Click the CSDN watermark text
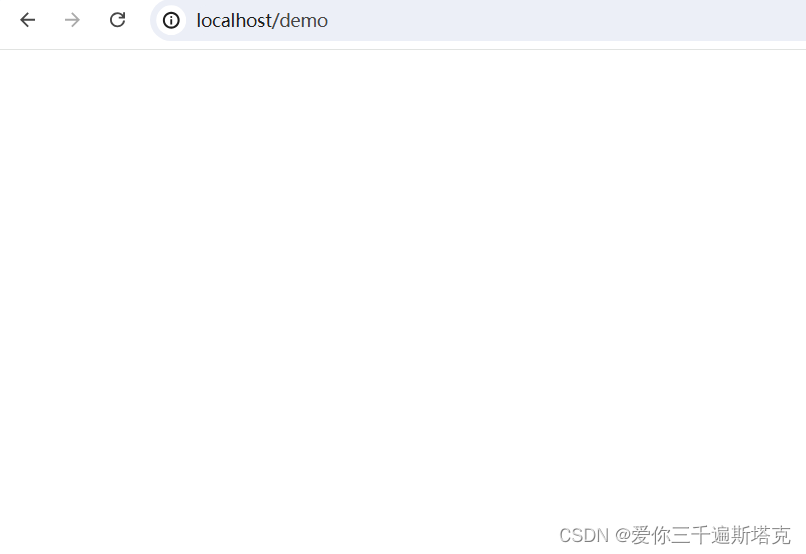This screenshot has width=806, height=554. tap(674, 535)
